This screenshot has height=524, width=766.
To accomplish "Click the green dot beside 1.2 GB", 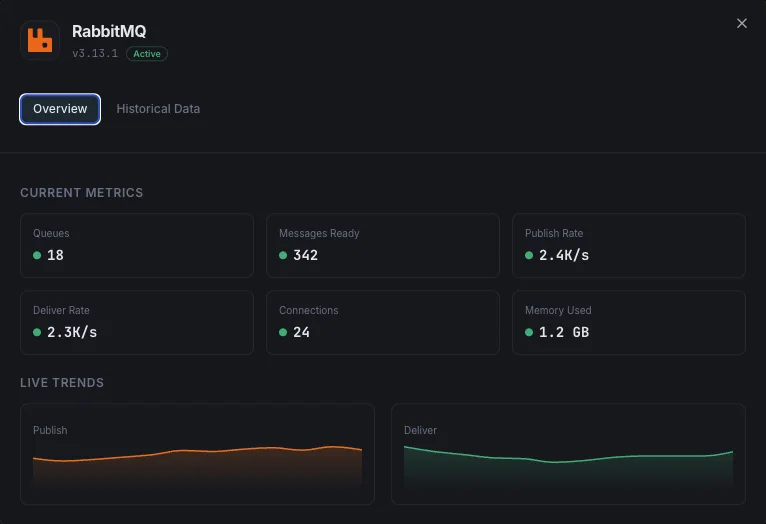I will [x=529, y=332].
